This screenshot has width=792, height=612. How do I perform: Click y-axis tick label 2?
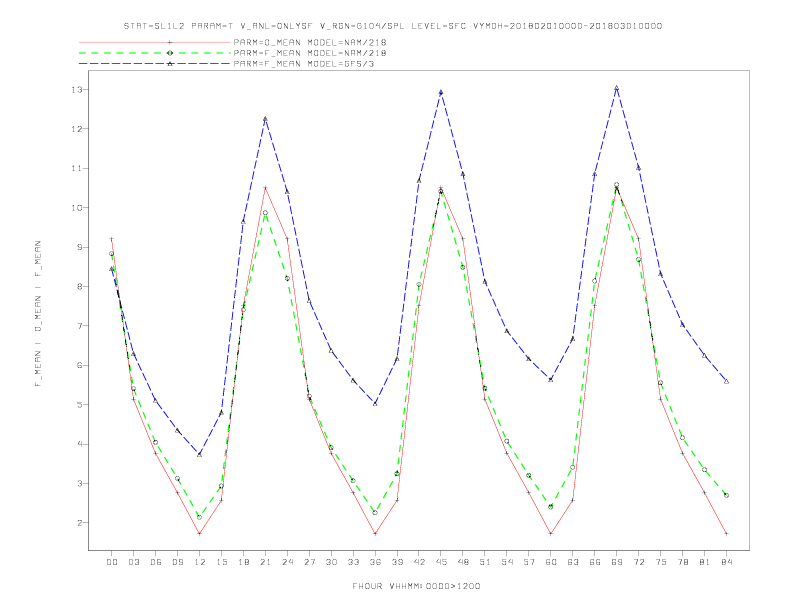(x=80, y=523)
